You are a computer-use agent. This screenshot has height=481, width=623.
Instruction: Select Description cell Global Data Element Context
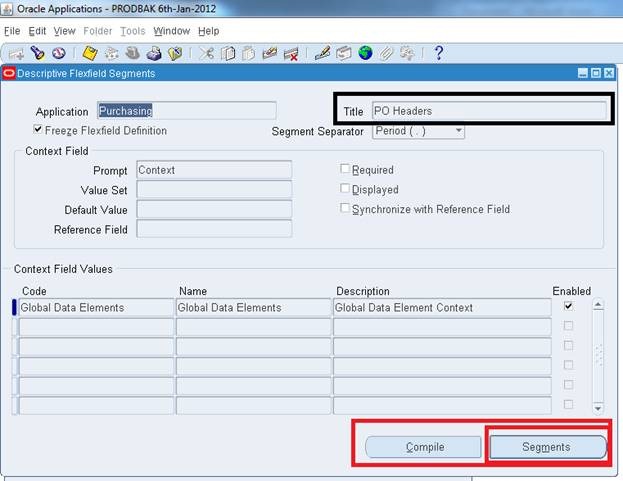pos(442,307)
